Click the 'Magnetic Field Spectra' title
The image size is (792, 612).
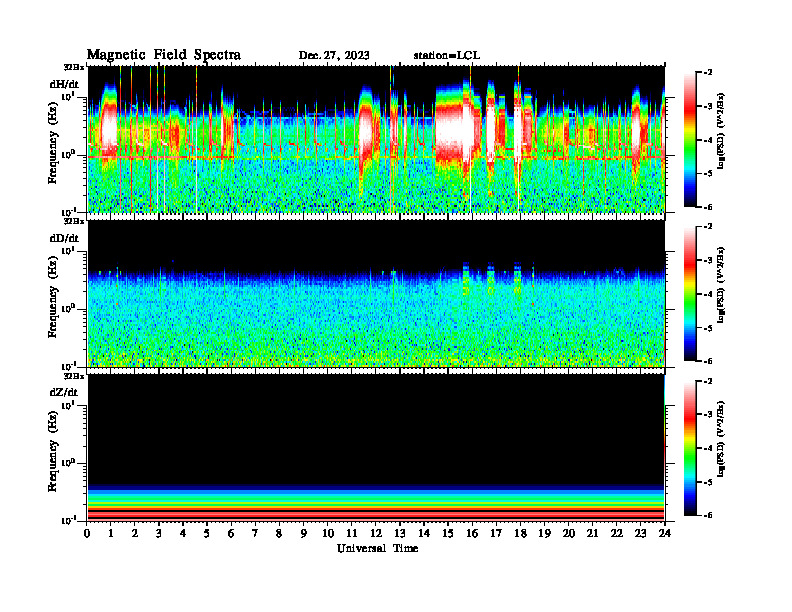pyautogui.click(x=164, y=55)
